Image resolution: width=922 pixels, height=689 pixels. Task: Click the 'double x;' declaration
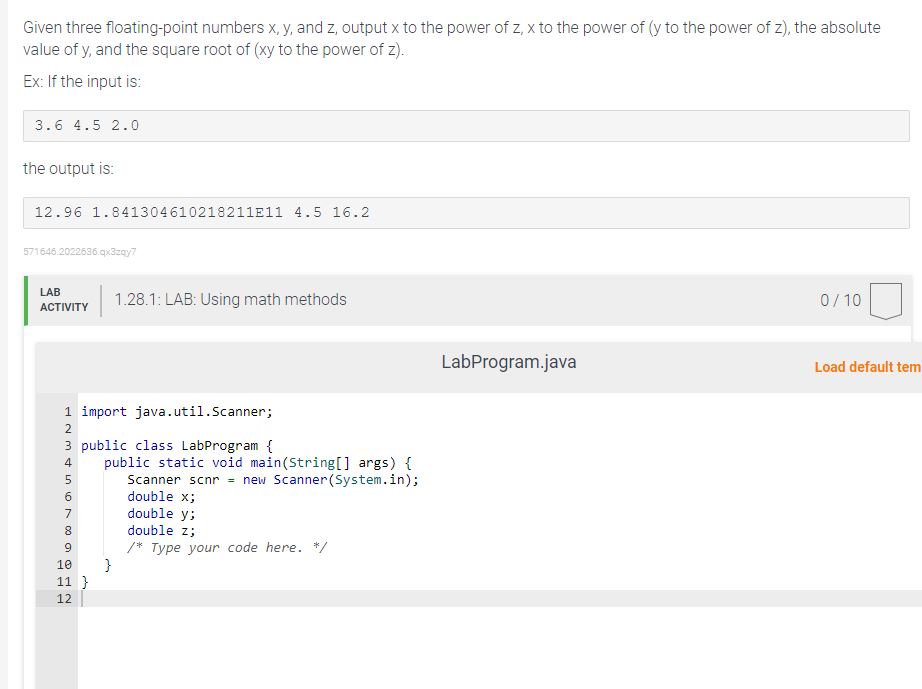click(162, 496)
